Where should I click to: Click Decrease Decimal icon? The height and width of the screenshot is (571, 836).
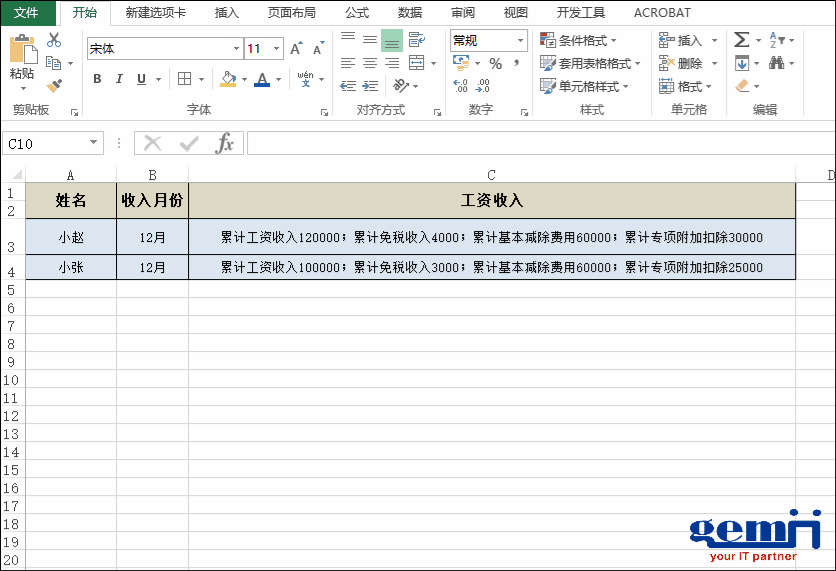click(483, 86)
